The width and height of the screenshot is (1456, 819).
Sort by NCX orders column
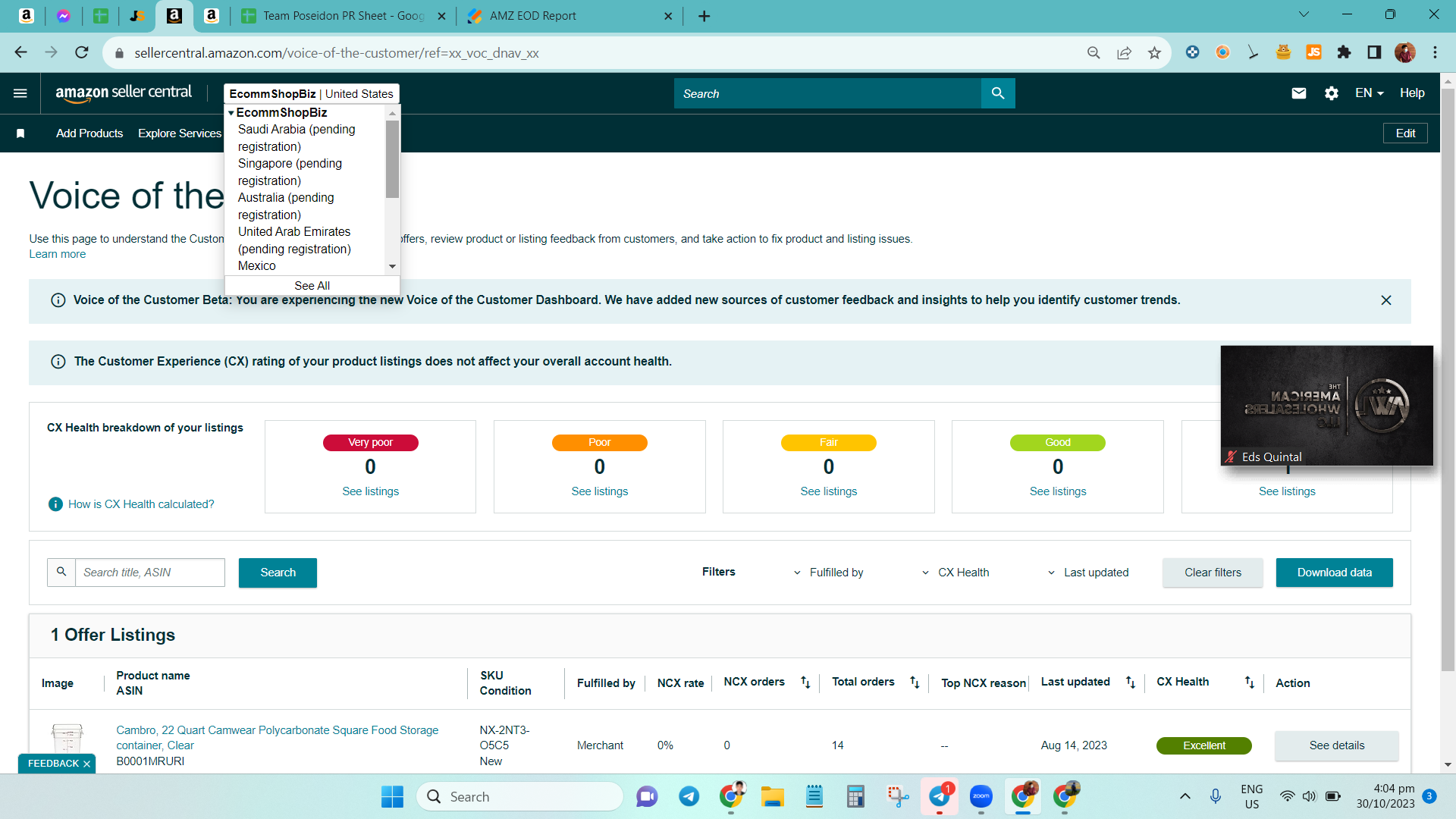tap(805, 682)
